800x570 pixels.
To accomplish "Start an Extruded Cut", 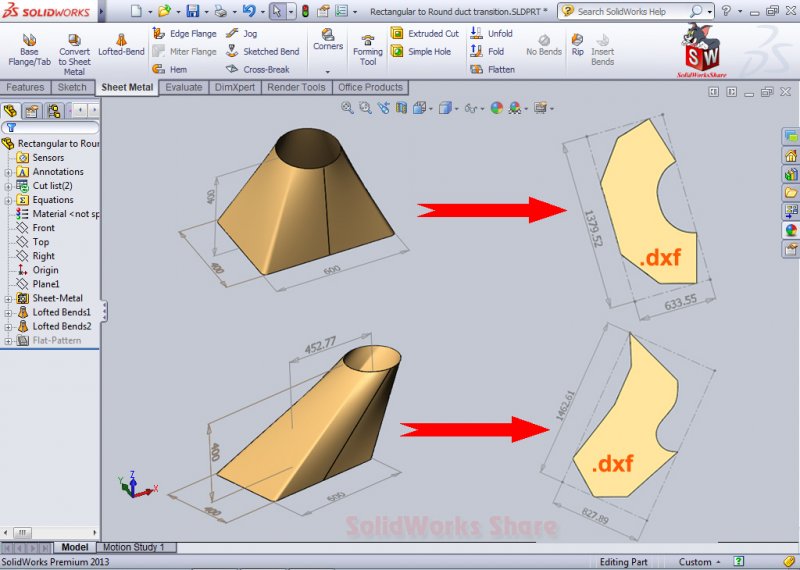I will coord(425,34).
